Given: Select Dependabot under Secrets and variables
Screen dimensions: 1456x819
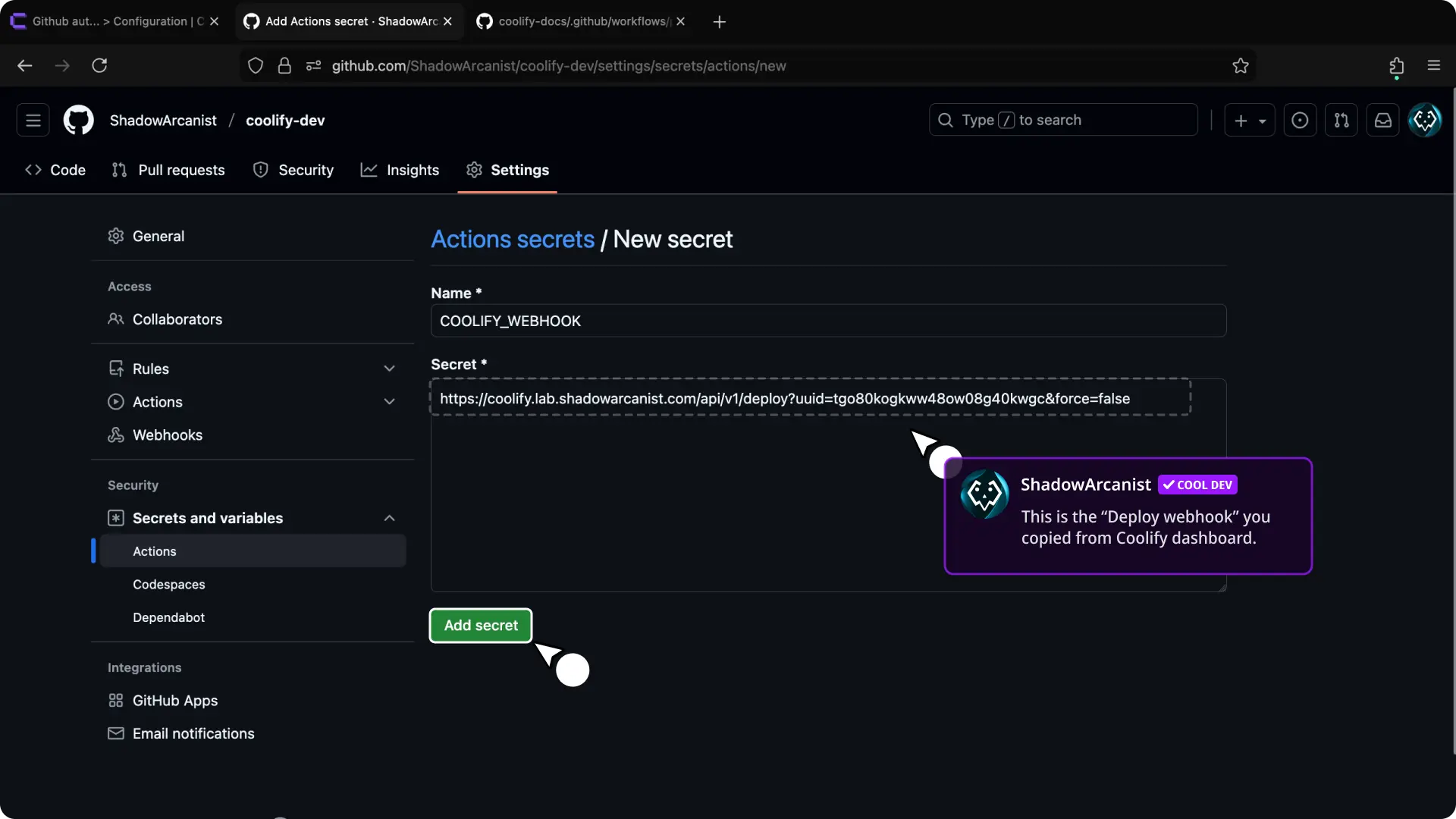Looking at the screenshot, I should 168,617.
